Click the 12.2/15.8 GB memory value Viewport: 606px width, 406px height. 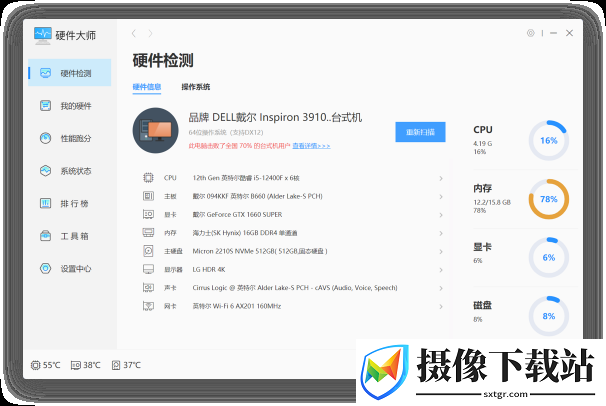(492, 202)
